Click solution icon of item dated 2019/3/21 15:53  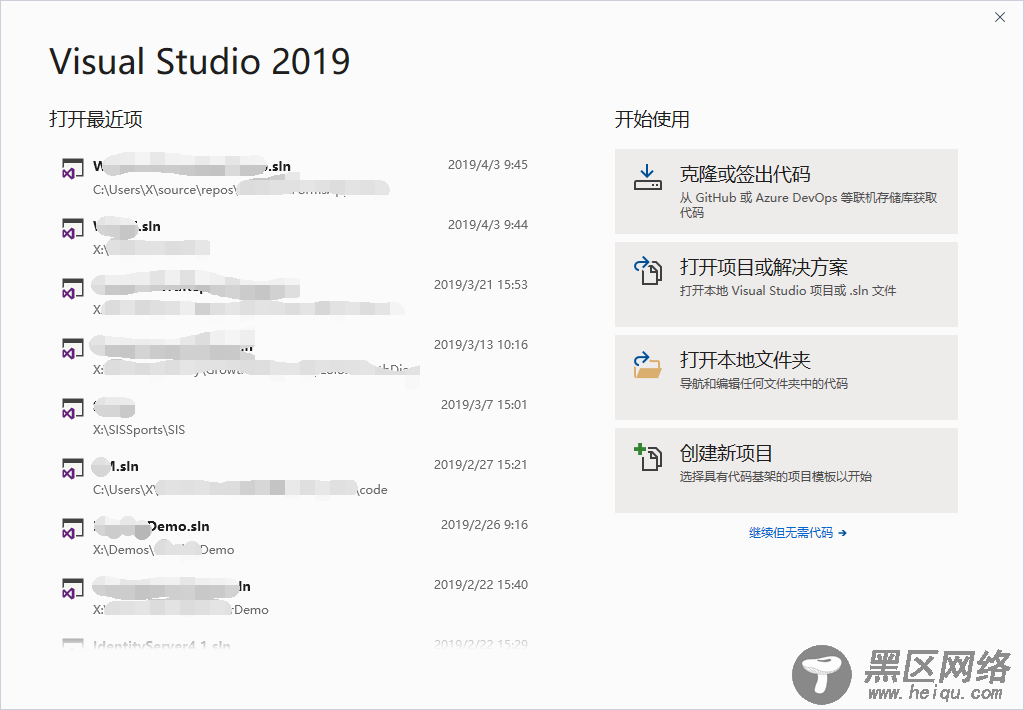(x=72, y=289)
